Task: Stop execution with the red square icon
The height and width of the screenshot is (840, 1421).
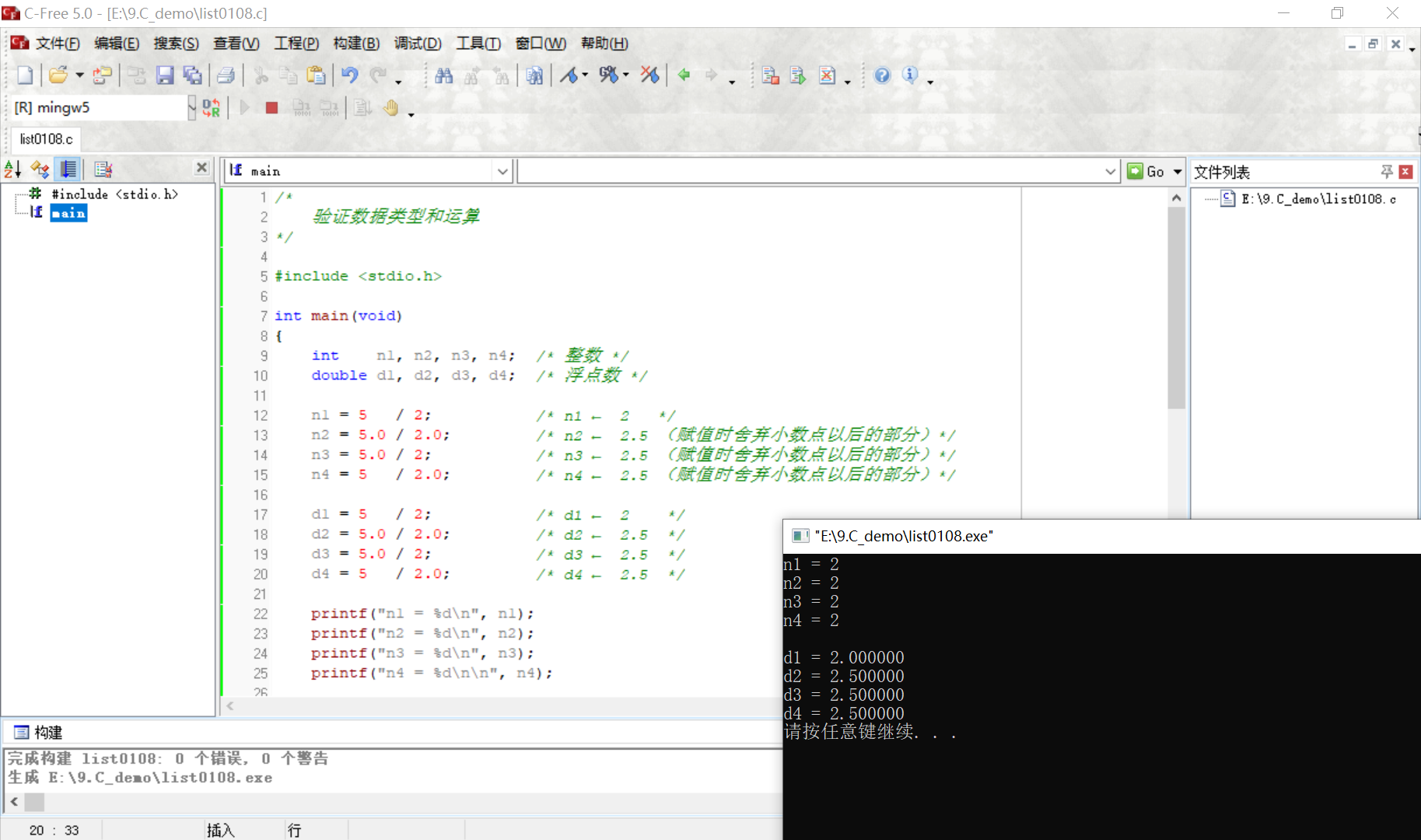Action: [x=271, y=107]
